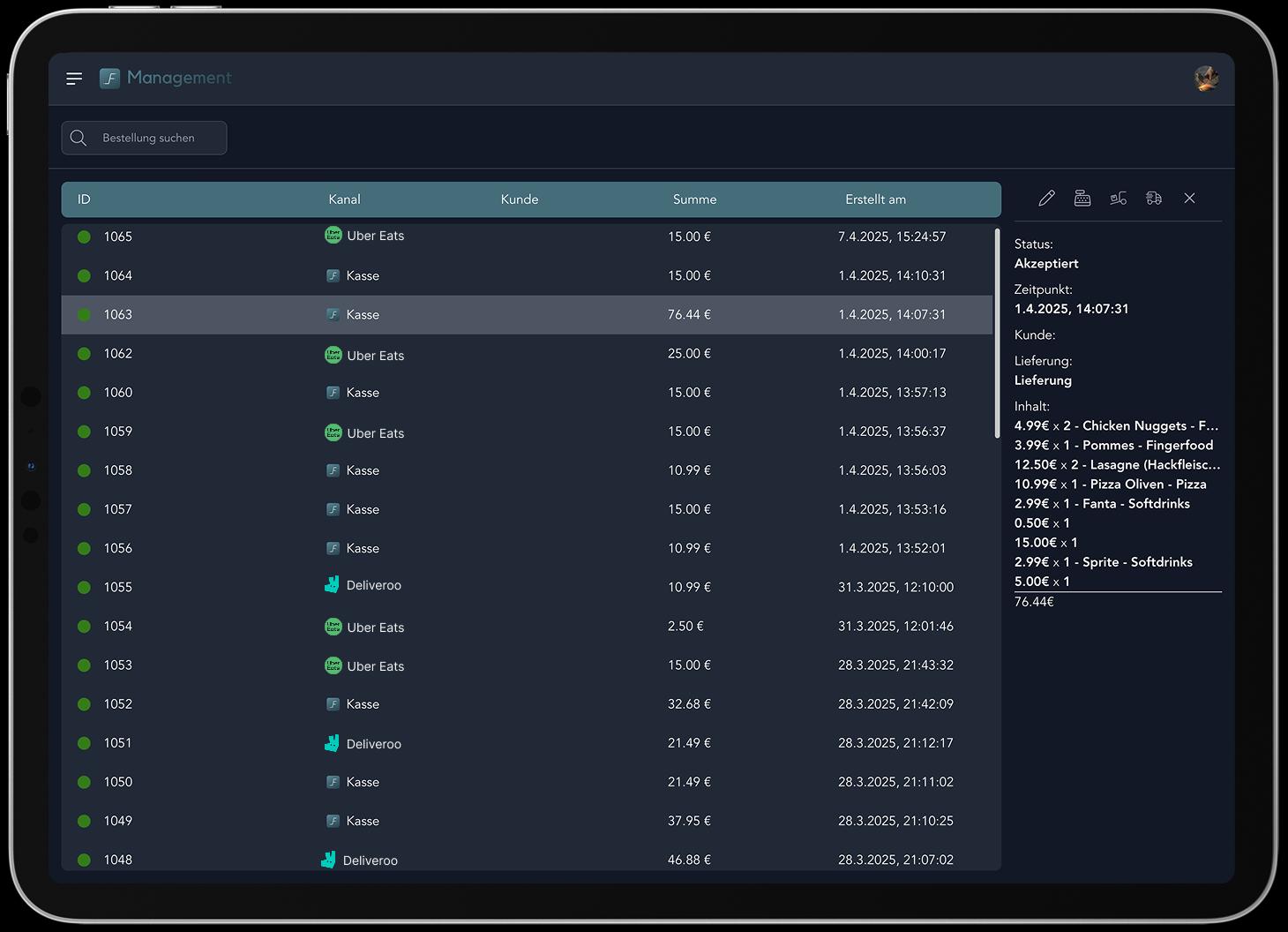Click the Uber Eats icon of order 1065
This screenshot has width=1288, height=932.
(333, 235)
